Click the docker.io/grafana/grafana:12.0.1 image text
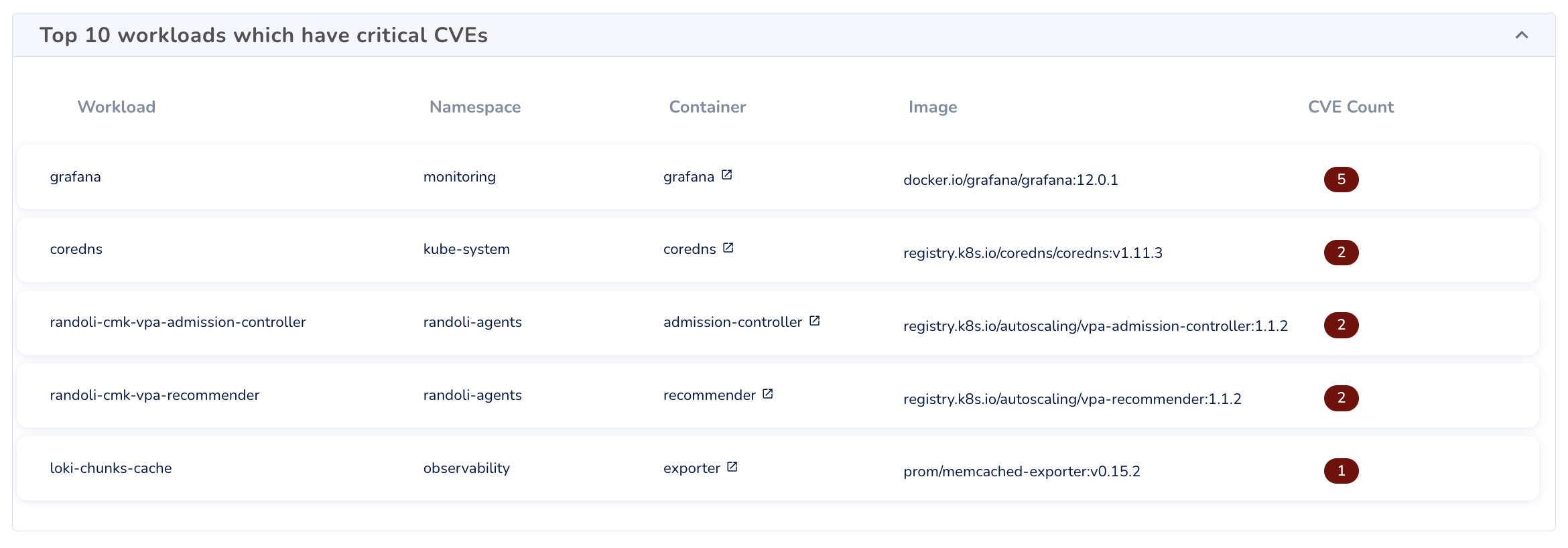 pyautogui.click(x=1010, y=180)
